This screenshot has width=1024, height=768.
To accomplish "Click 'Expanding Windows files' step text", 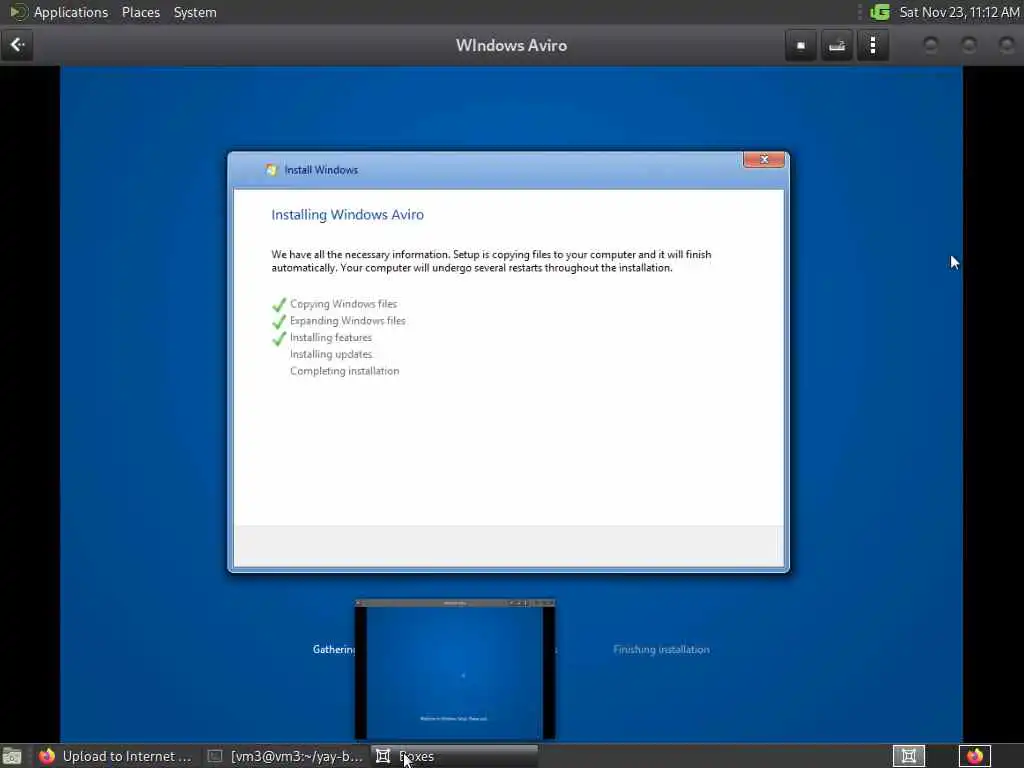I will pyautogui.click(x=347, y=321).
